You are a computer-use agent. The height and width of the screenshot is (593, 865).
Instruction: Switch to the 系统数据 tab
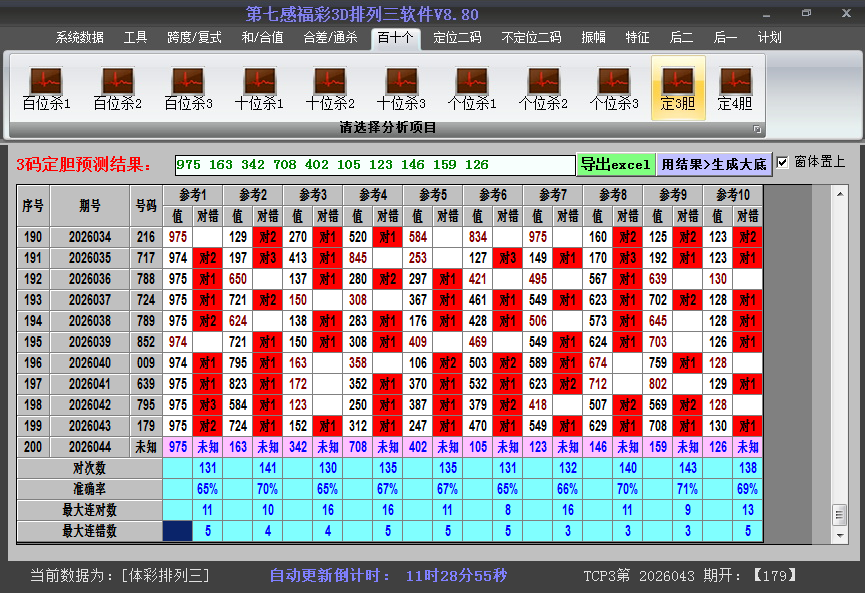click(x=80, y=38)
